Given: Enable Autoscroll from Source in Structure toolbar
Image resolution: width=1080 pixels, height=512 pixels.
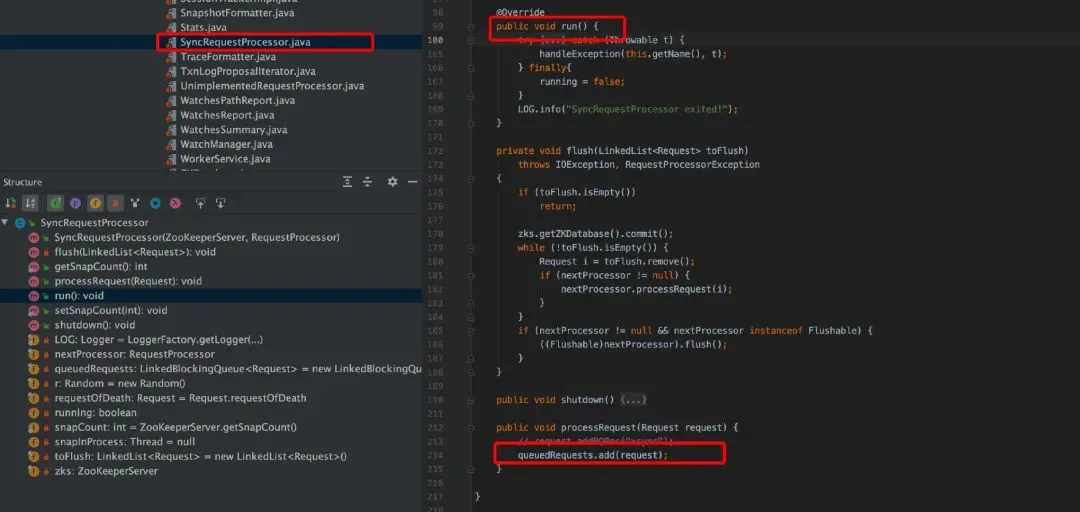Looking at the screenshot, I should click(x=220, y=203).
